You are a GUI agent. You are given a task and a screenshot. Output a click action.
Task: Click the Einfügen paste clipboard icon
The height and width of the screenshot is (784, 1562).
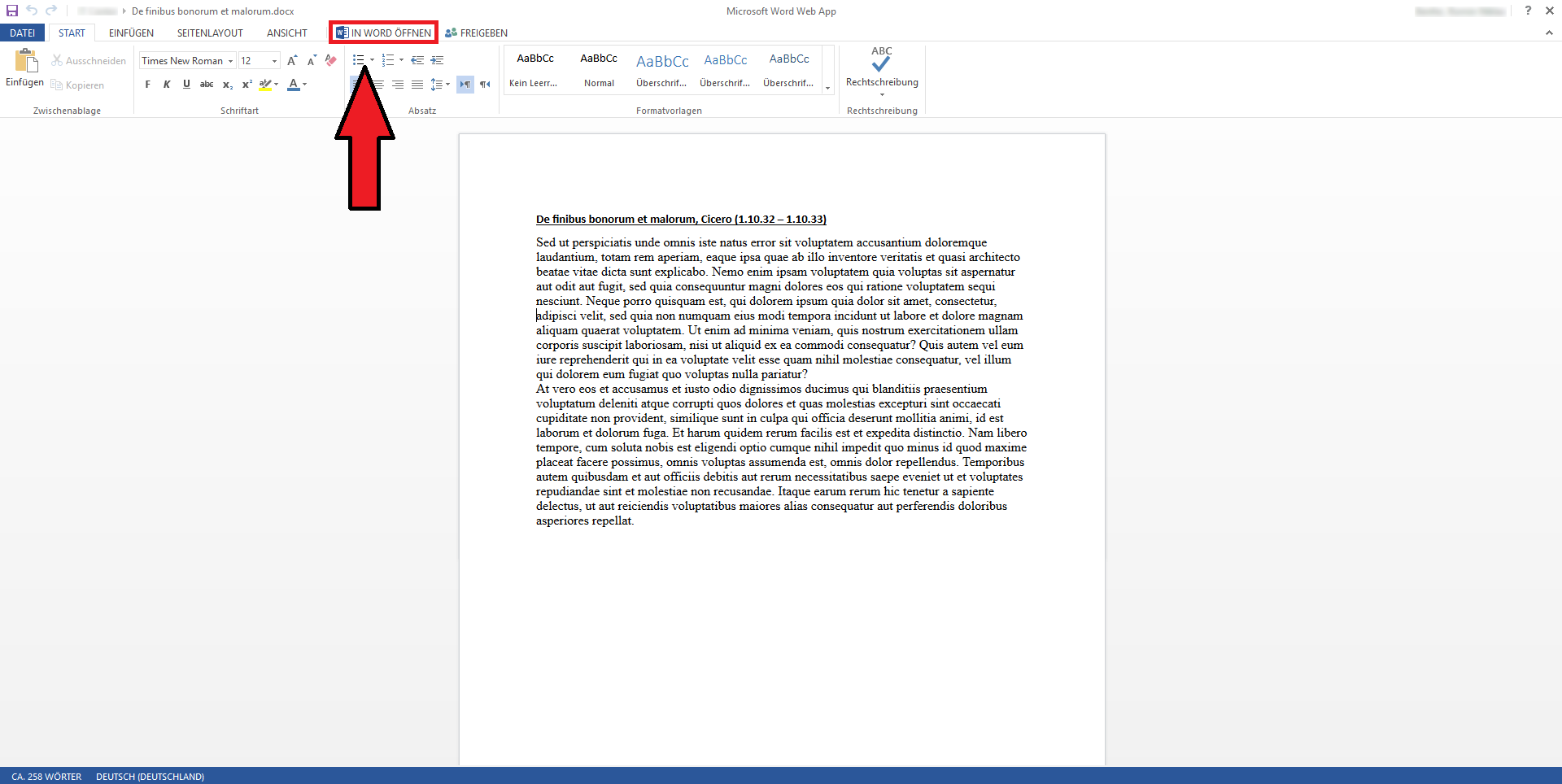pyautogui.click(x=26, y=60)
